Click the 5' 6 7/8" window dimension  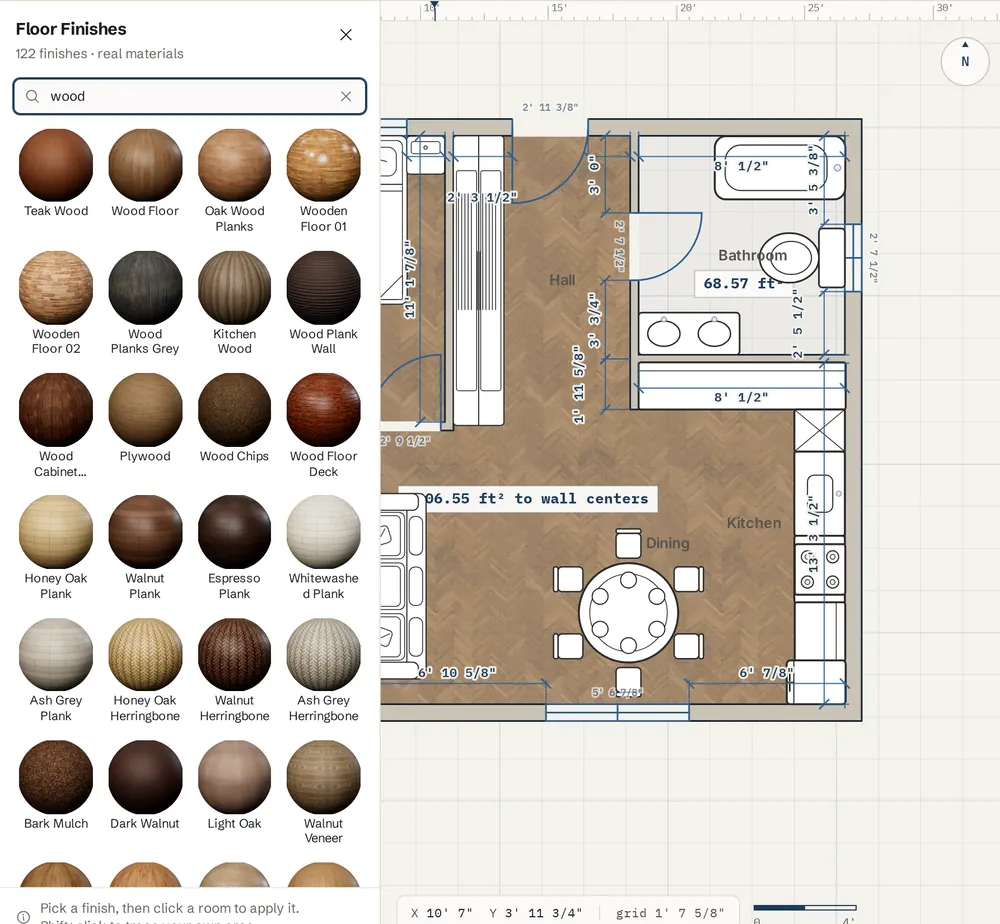(617, 692)
